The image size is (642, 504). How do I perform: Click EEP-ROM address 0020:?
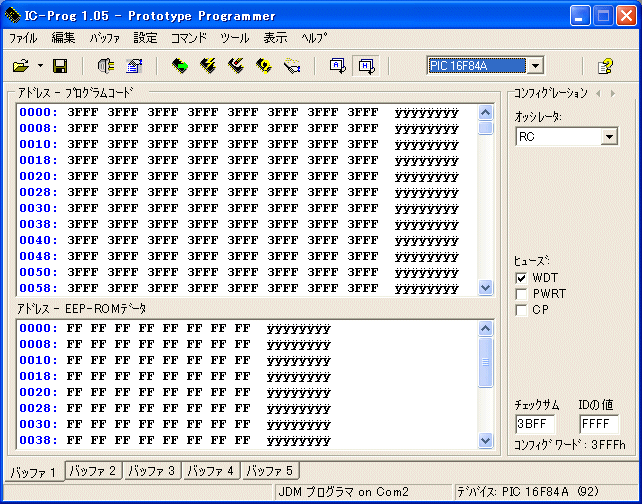(x=38, y=393)
